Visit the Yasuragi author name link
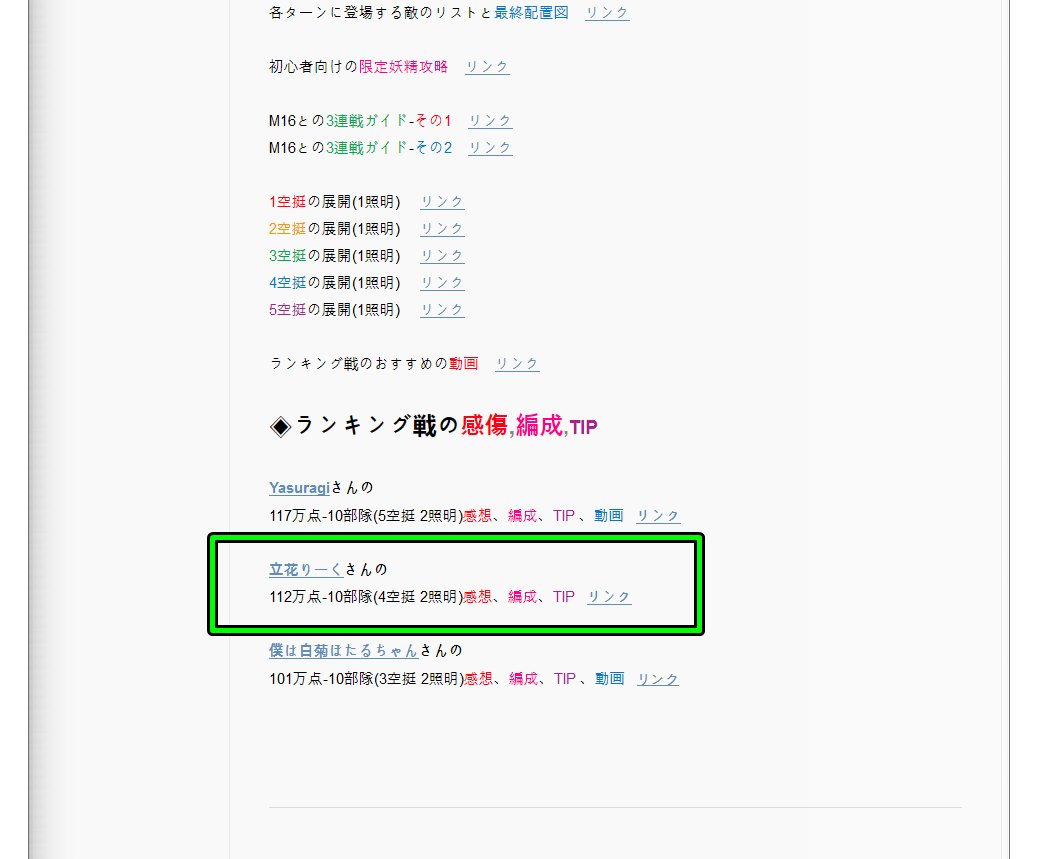Viewport: 1055px width, 859px height. click(299, 488)
